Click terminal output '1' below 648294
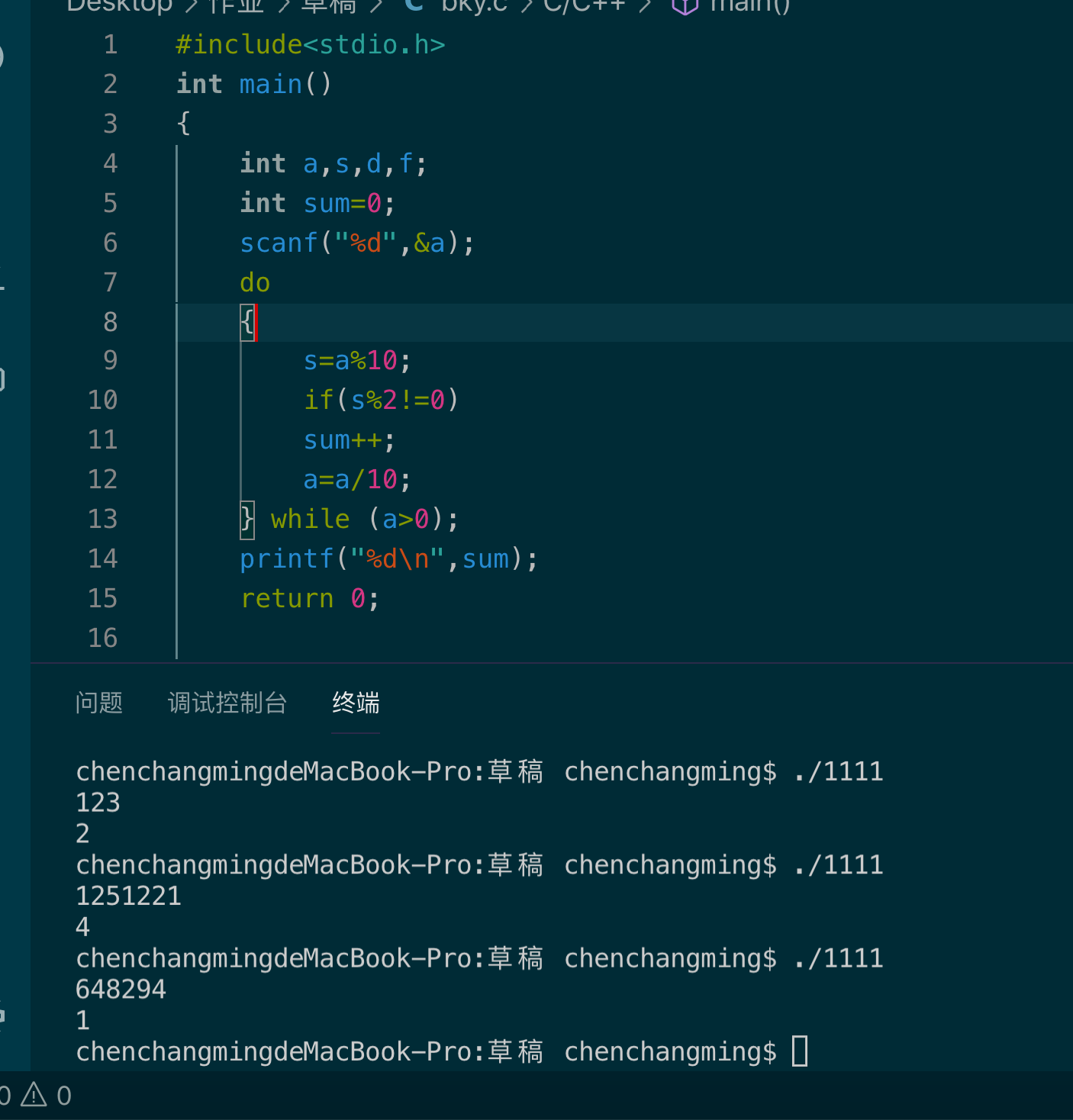The image size is (1073, 1120). coord(82,1021)
